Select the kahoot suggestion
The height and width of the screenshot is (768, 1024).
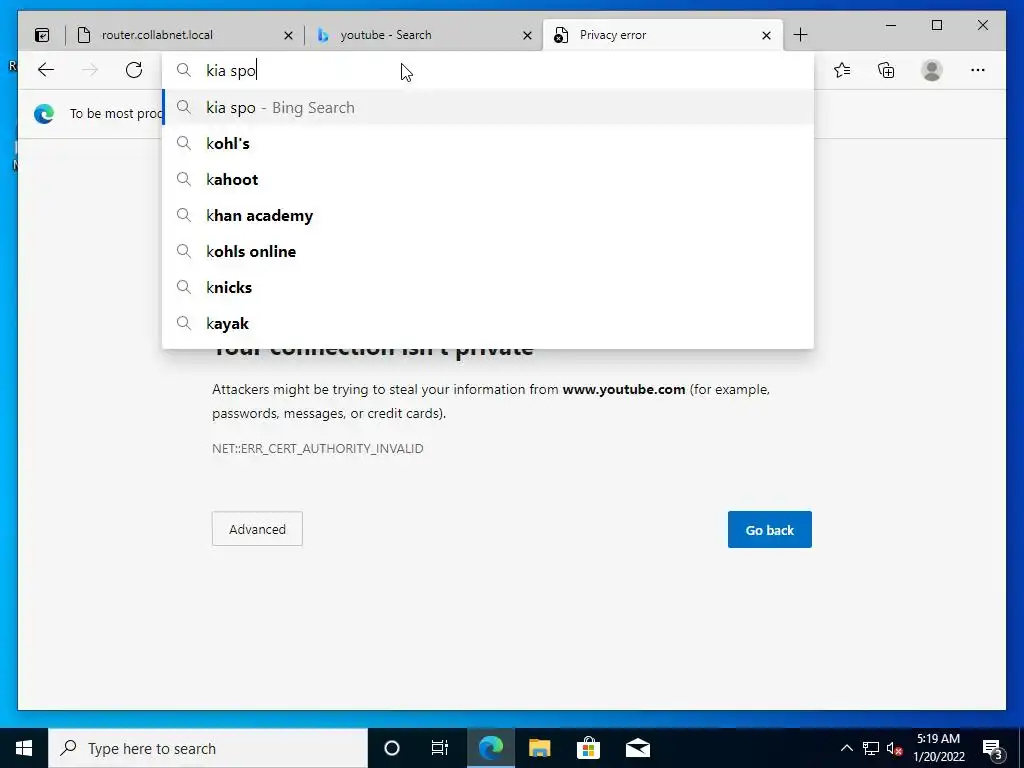coord(488,180)
